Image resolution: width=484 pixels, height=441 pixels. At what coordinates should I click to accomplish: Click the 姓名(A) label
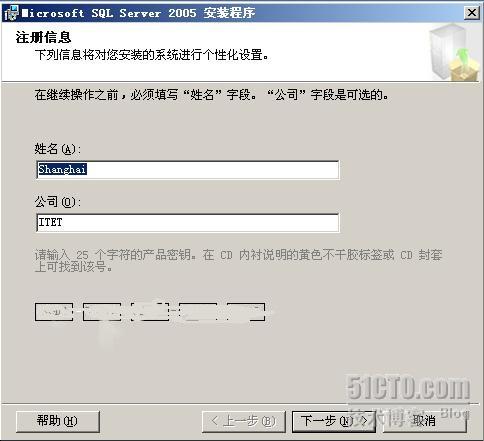point(58,149)
